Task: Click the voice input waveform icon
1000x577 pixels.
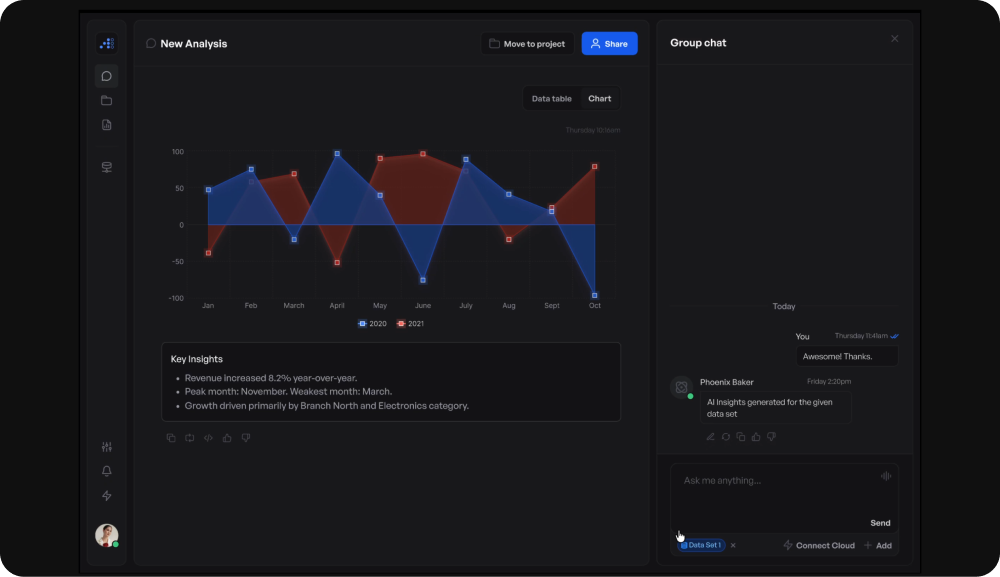Action: 886,476
